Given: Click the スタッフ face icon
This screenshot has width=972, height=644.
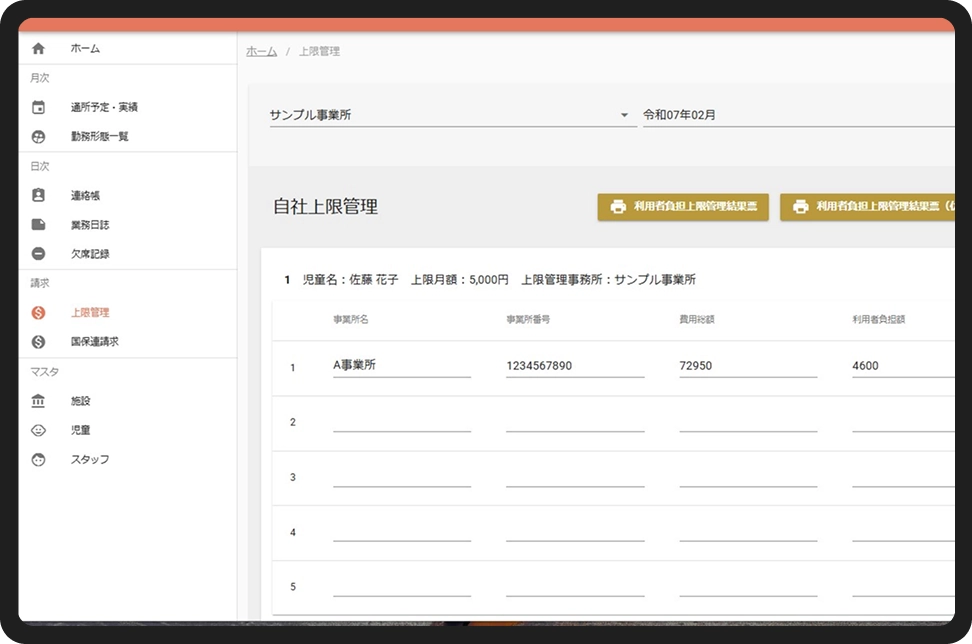Looking at the screenshot, I should coord(38,459).
